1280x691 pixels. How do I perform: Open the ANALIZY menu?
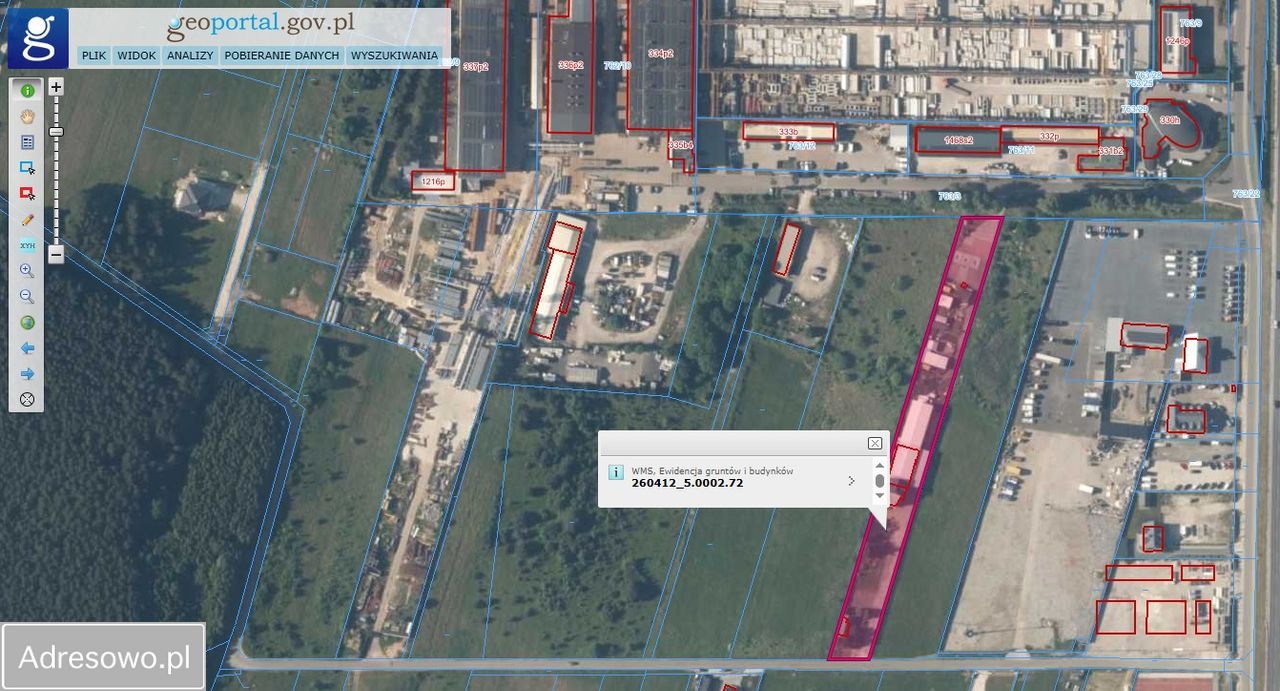[x=190, y=56]
